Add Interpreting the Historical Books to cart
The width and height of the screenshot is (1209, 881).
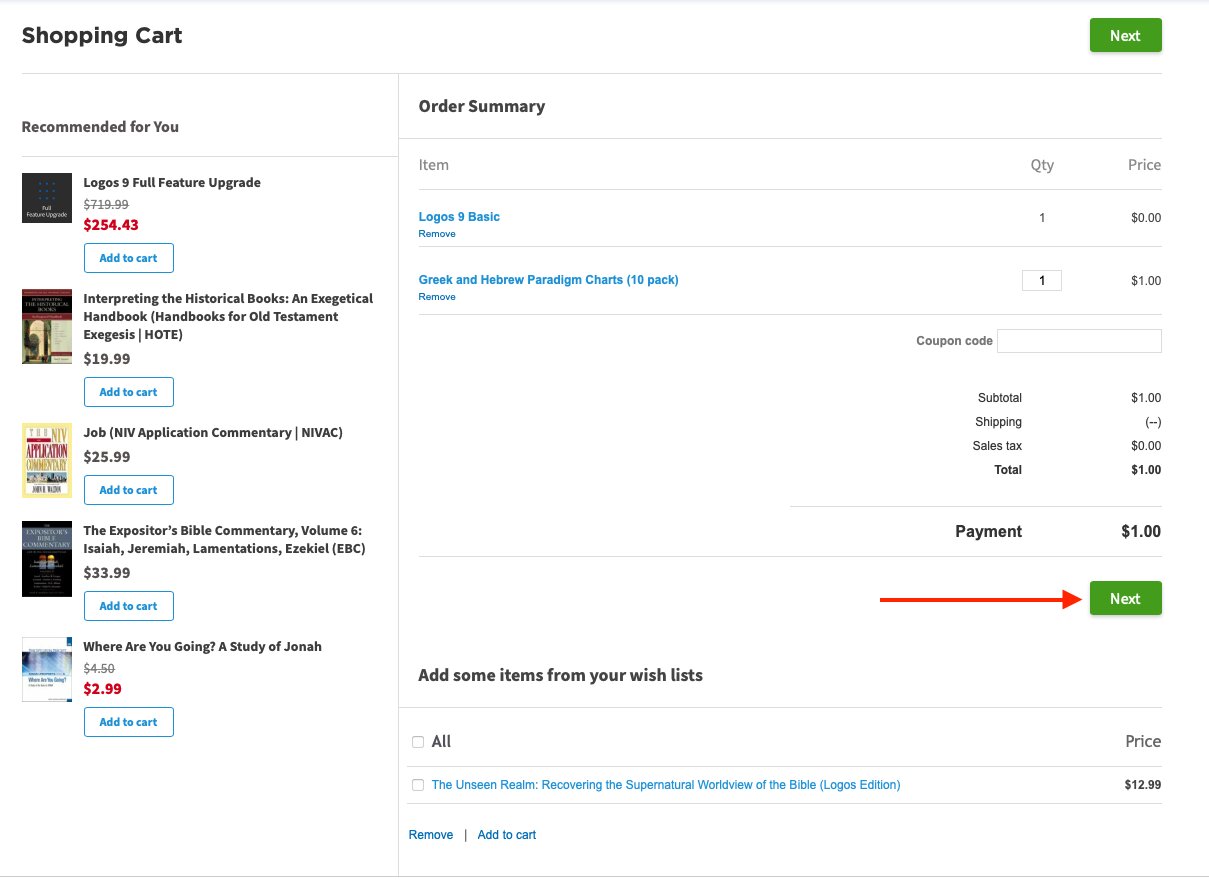(x=129, y=392)
